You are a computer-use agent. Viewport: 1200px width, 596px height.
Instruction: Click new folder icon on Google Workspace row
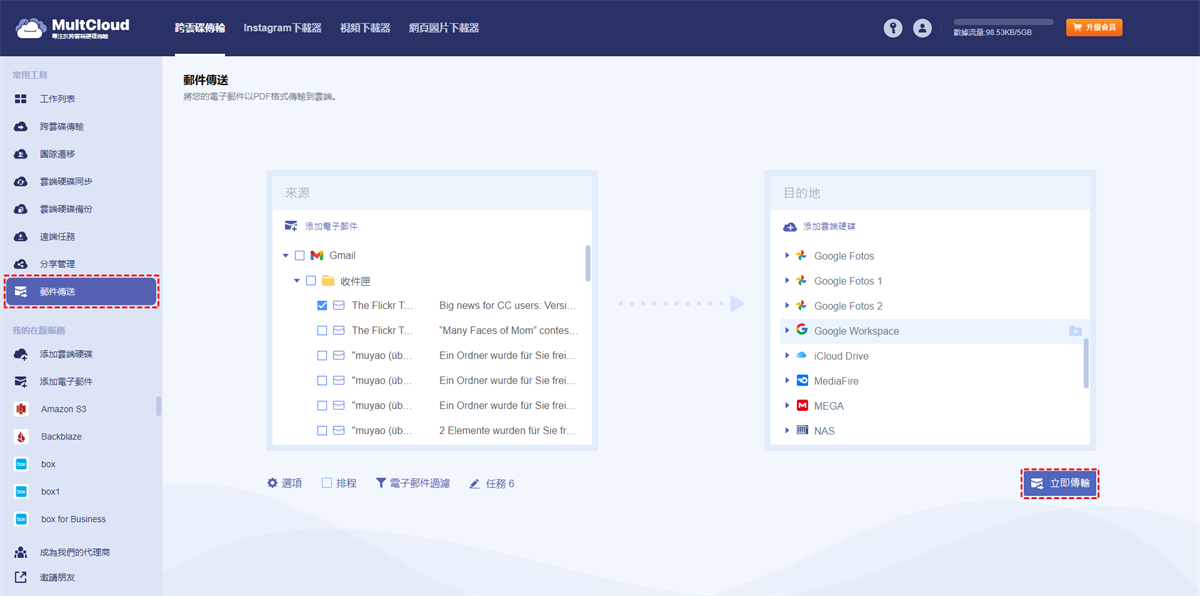[1075, 331]
